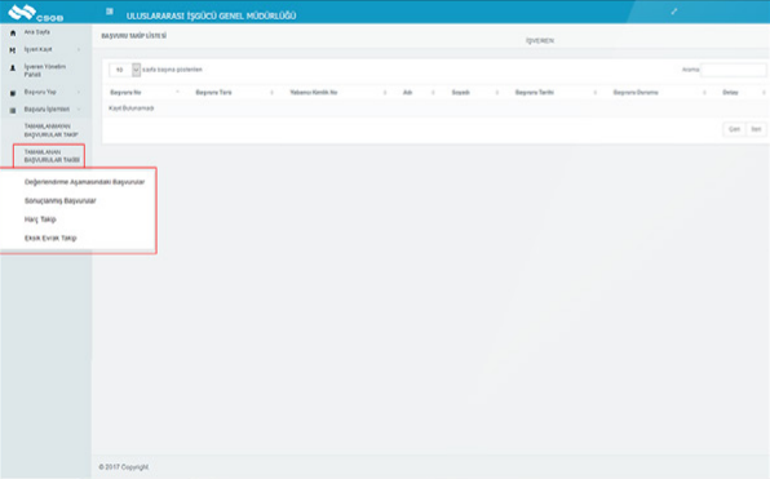The width and height of the screenshot is (770, 479).
Task: Expand the Başvuru Yap menu
Action: click(x=77, y=92)
